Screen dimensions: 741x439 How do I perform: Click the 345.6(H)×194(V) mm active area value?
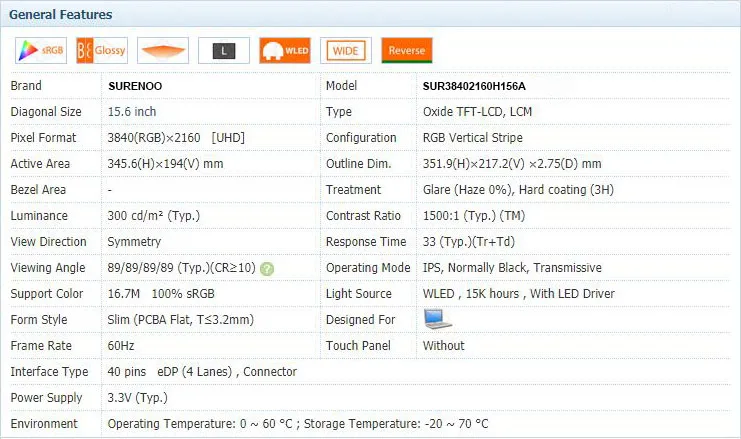click(165, 164)
